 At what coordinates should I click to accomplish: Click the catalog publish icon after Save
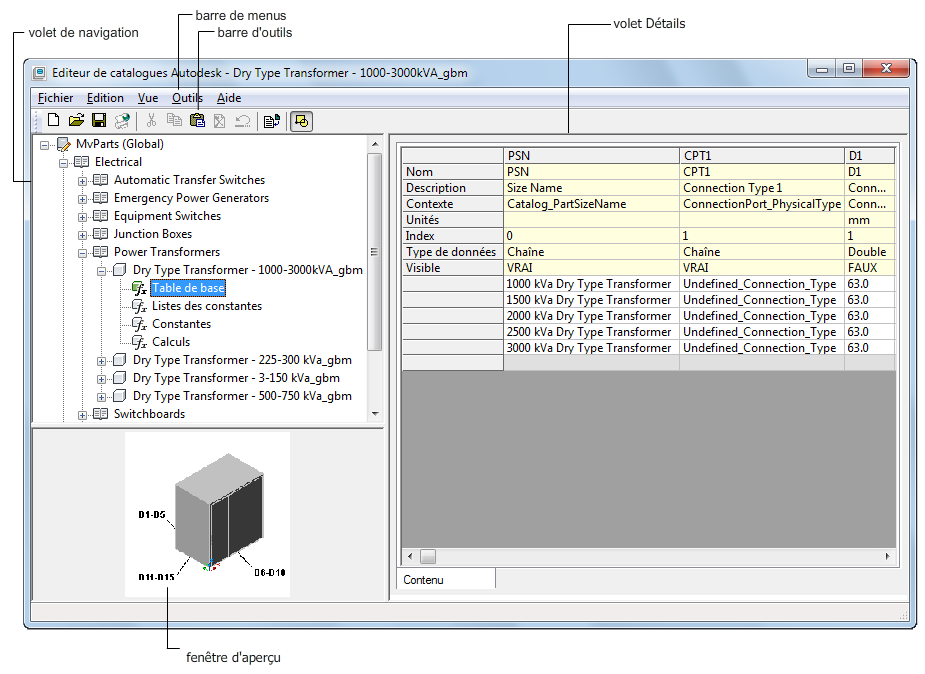(x=122, y=120)
